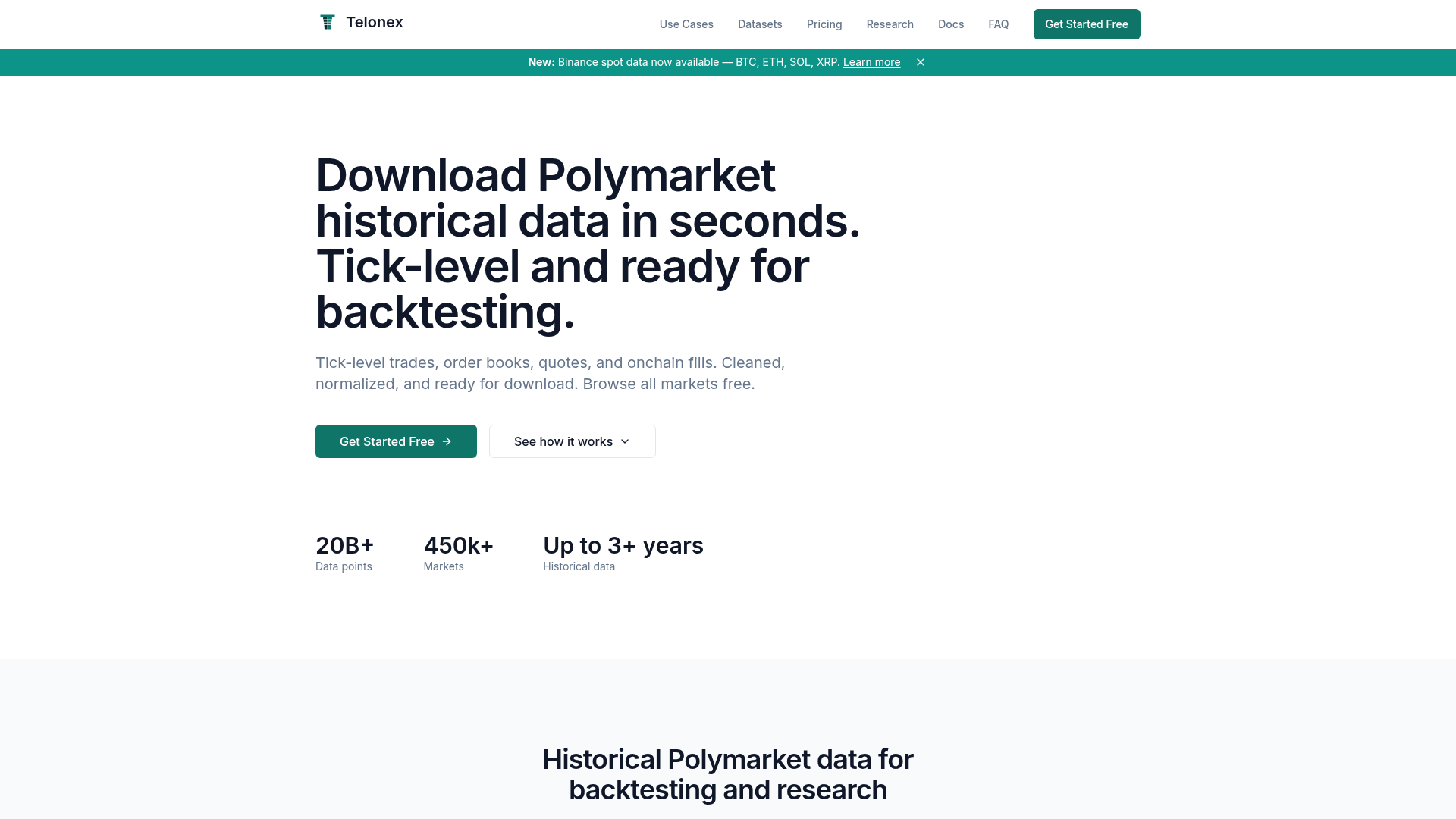Click the See how it works button
The width and height of the screenshot is (1456, 819).
tap(563, 441)
